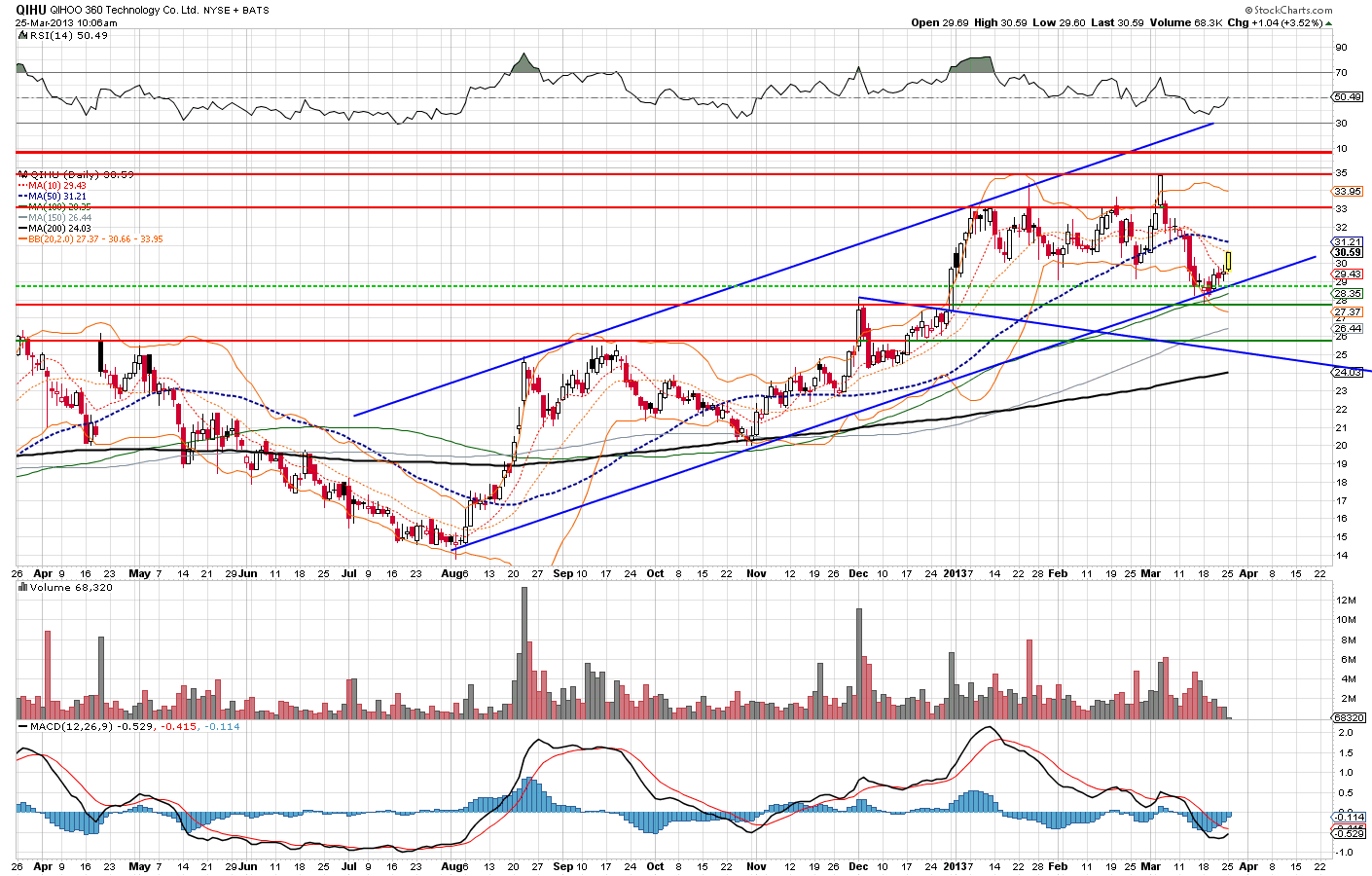
Task: Click the 2013 label on price chart date axis
Action: pyautogui.click(x=956, y=573)
